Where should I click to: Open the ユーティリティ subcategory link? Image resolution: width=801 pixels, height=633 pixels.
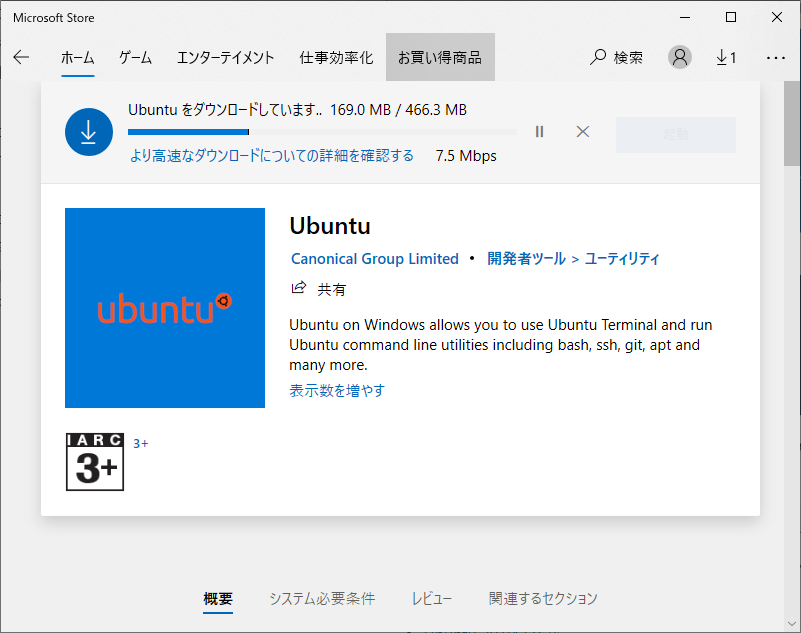[622, 259]
